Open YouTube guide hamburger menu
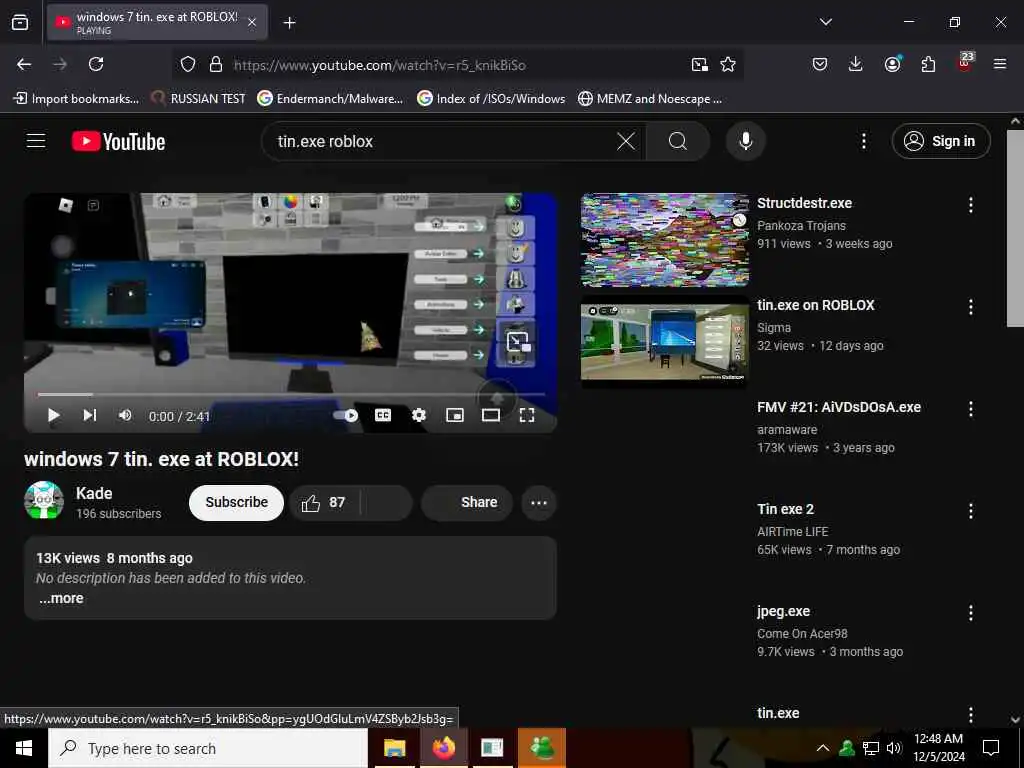This screenshot has height=768, width=1024. pyautogui.click(x=36, y=141)
